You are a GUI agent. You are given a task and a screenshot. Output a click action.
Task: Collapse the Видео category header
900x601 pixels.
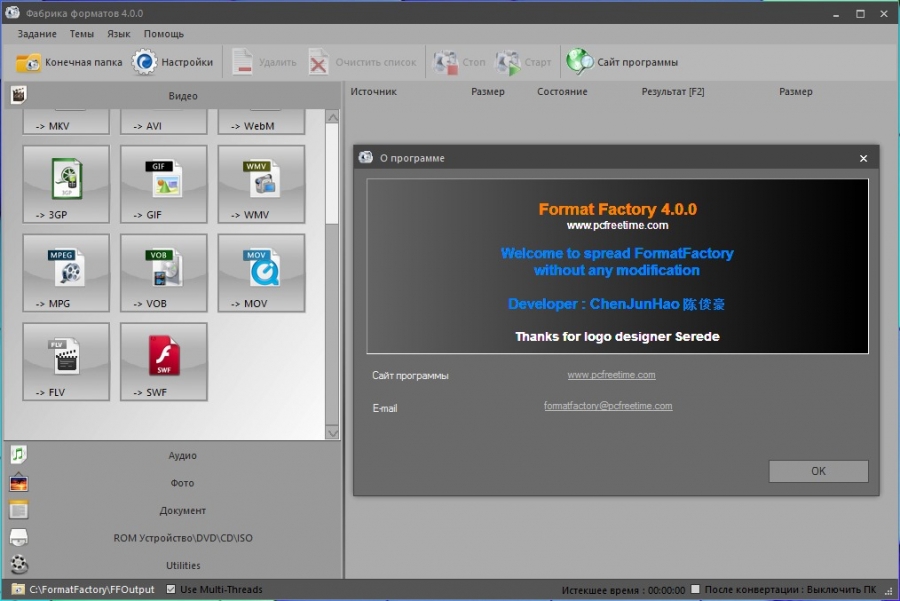coord(173,95)
